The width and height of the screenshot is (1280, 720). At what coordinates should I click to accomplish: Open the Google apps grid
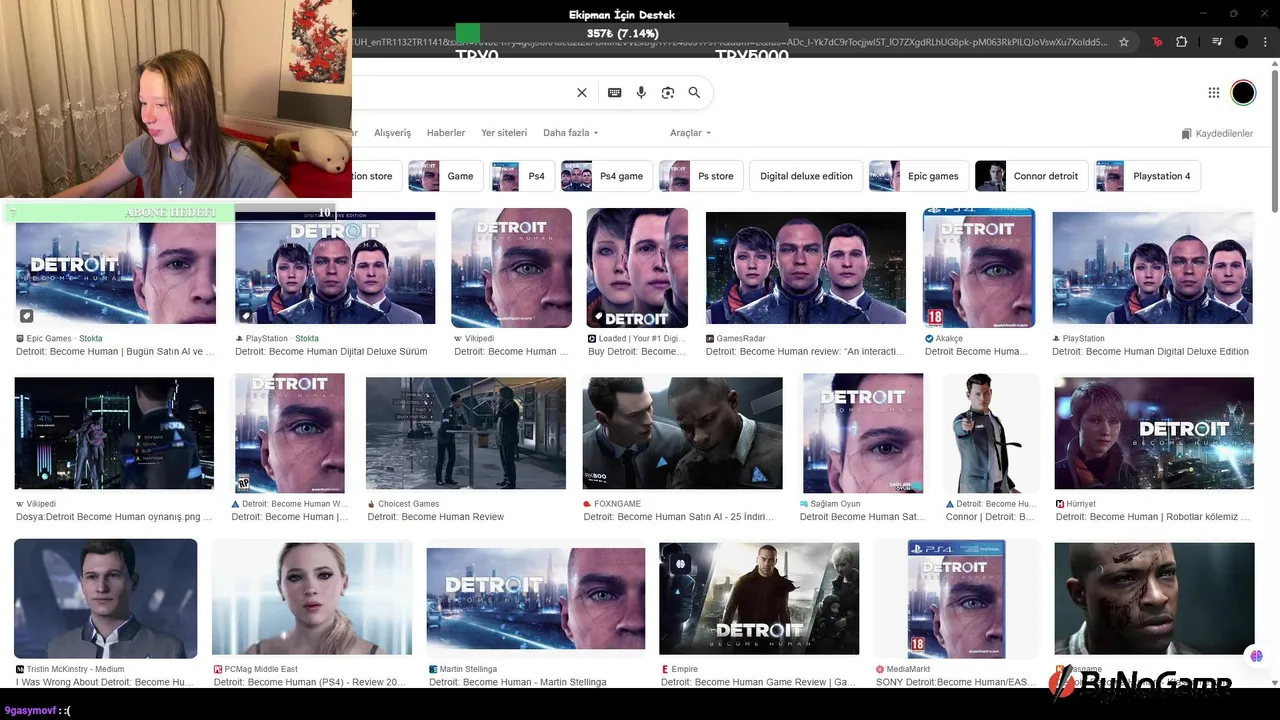pos(1214,93)
